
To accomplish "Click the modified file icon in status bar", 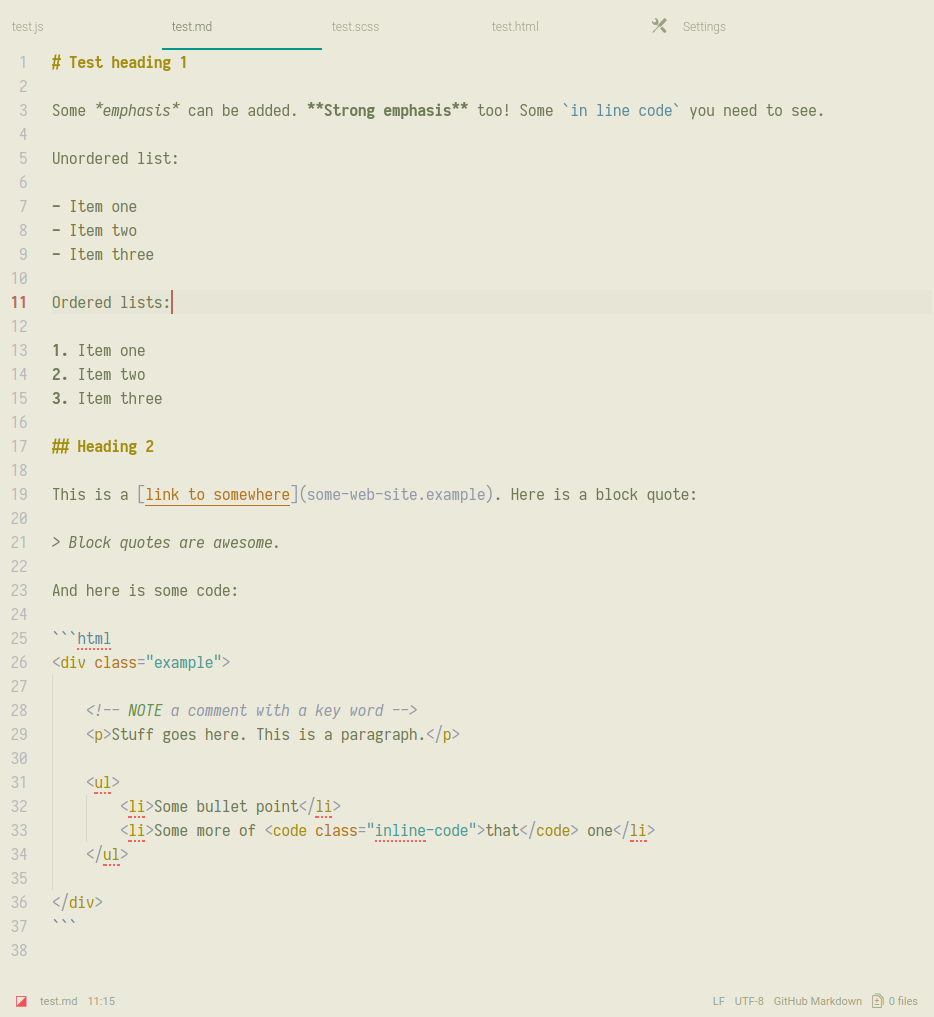I will (x=21, y=1001).
